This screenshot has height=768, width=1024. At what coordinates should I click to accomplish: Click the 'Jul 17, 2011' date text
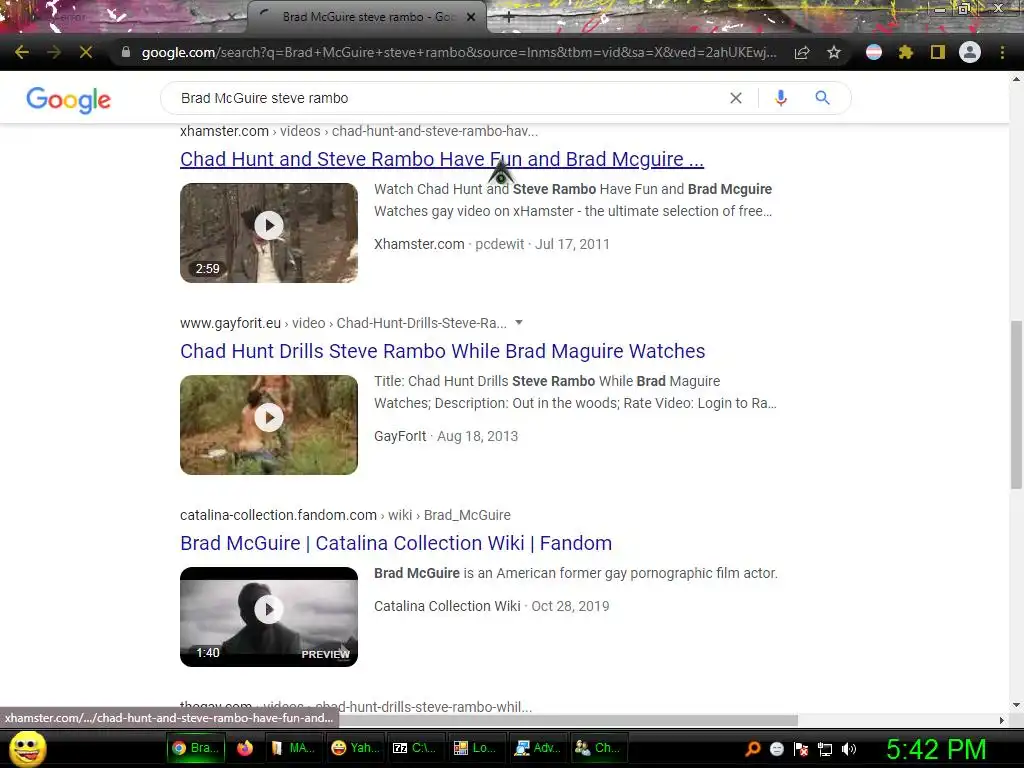572,244
